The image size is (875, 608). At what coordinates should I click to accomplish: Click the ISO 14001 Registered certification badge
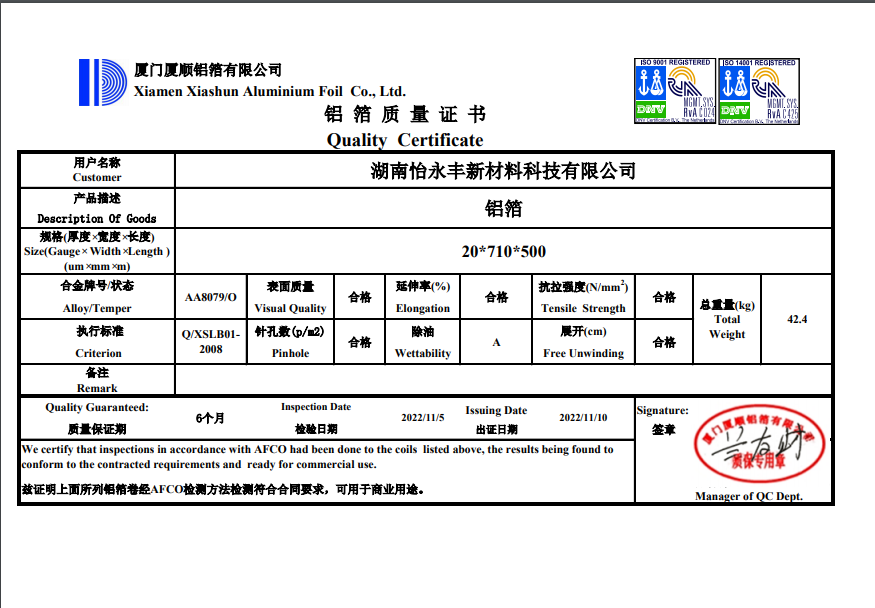[x=759, y=91]
